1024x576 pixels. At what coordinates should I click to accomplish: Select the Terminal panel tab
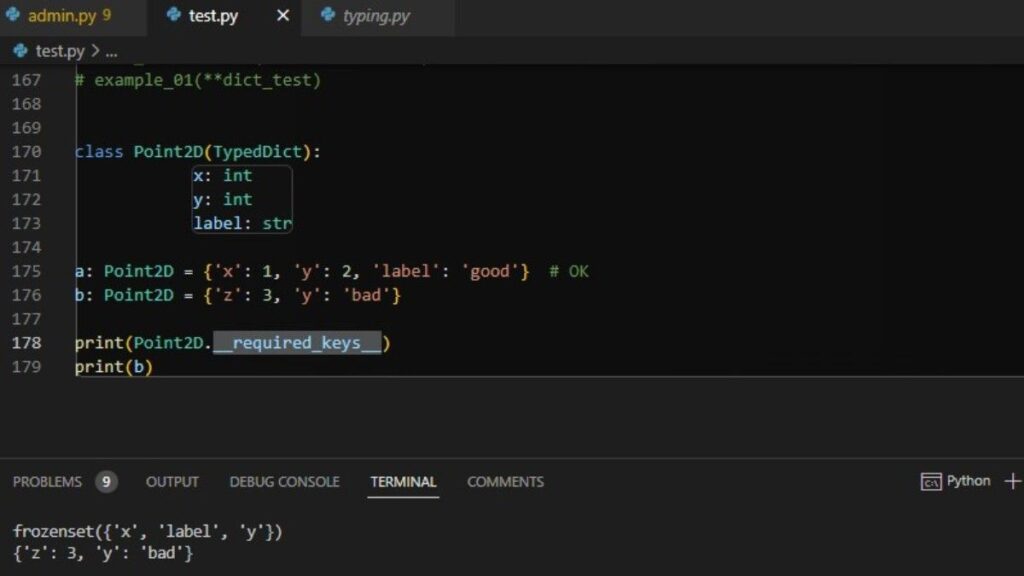(403, 482)
